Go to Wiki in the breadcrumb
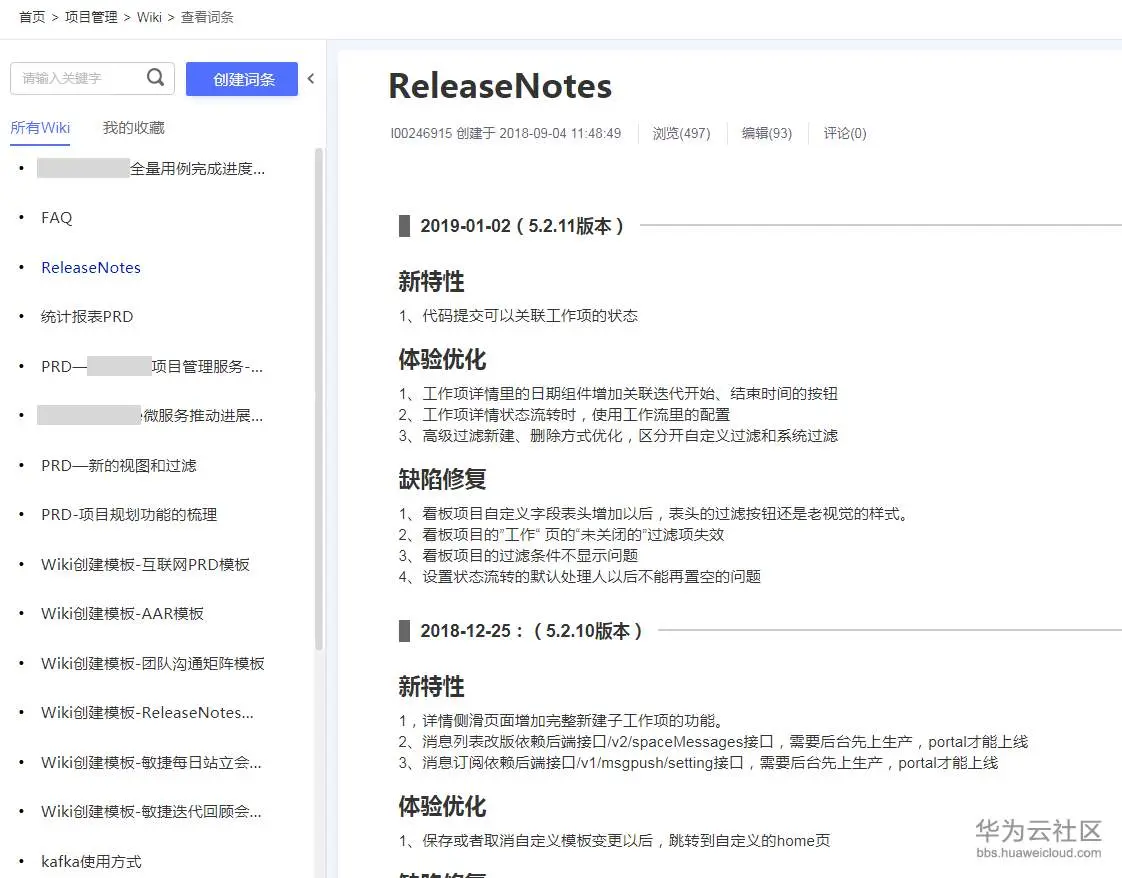This screenshot has width=1122, height=878. [x=150, y=17]
